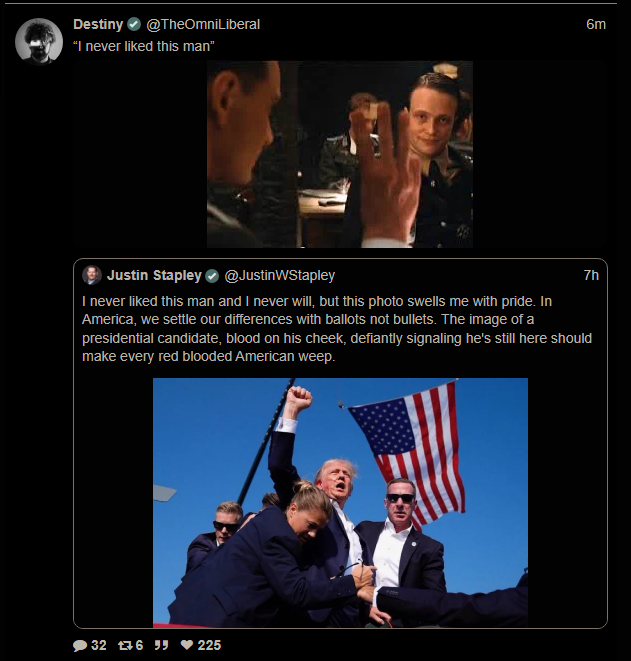Click Destiny's verified checkmark badge
The height and width of the screenshot is (661, 631).
coord(134,24)
